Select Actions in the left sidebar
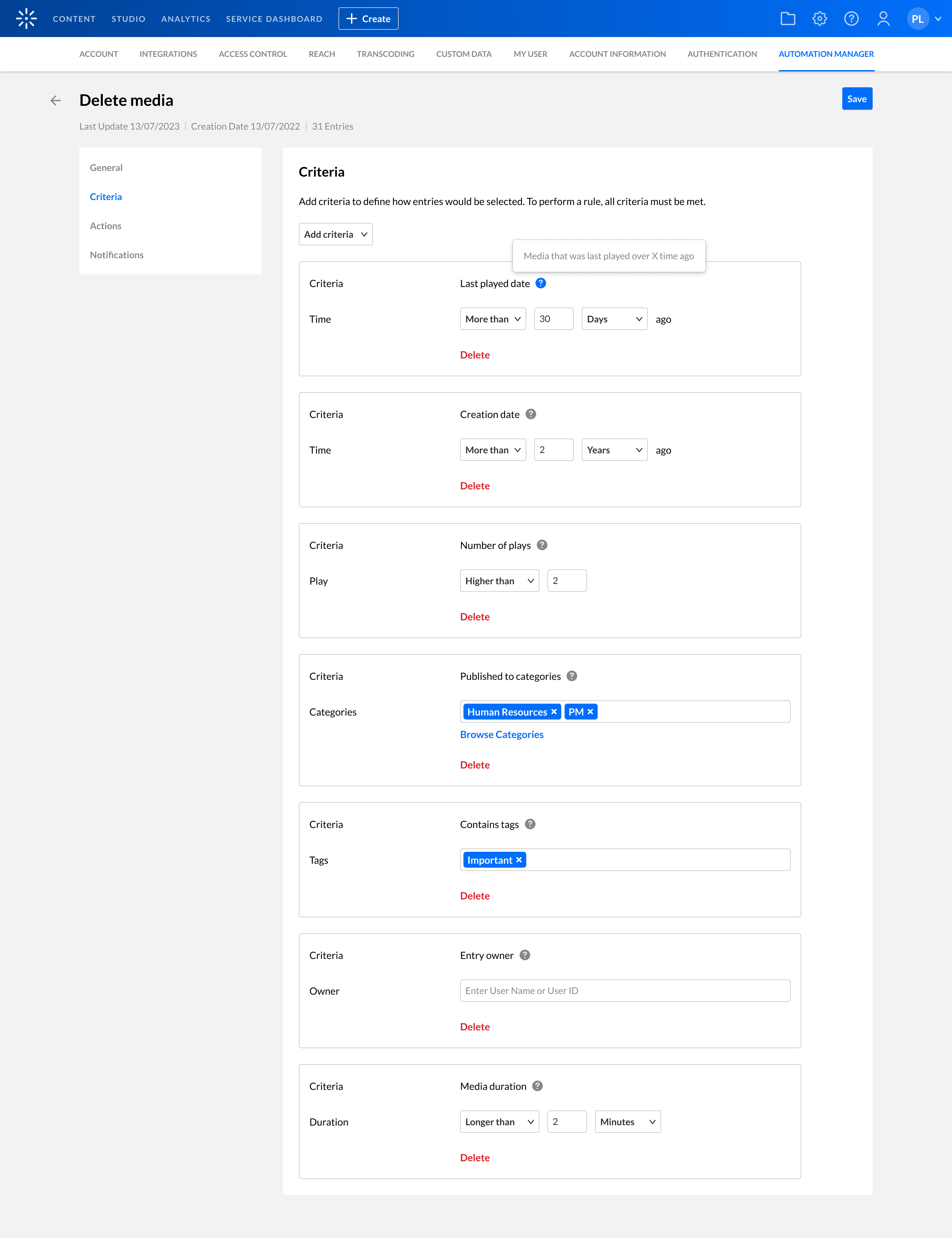This screenshot has height=1238, width=952. [x=105, y=226]
